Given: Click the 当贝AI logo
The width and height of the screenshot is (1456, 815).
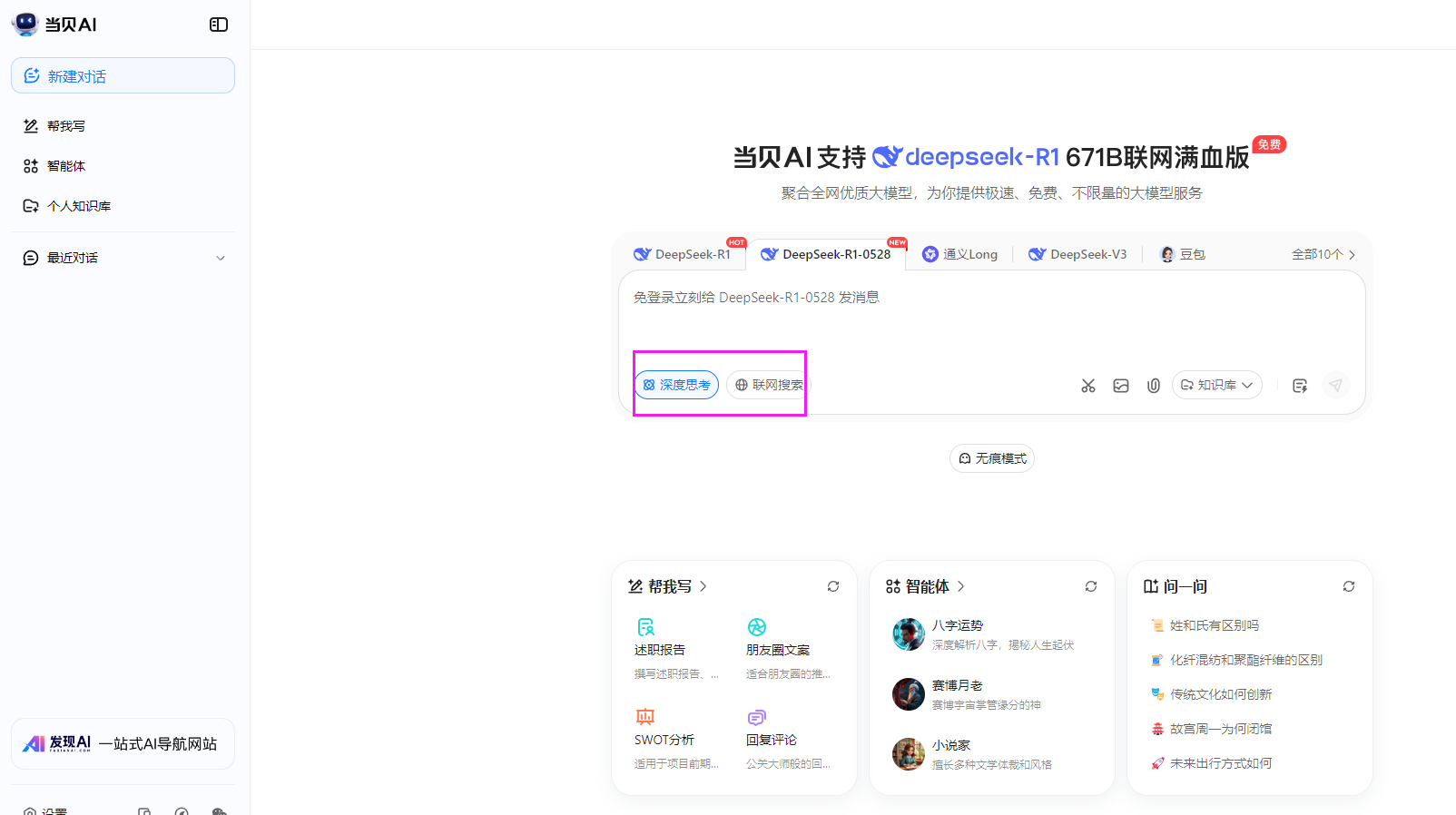Looking at the screenshot, I should [54, 25].
